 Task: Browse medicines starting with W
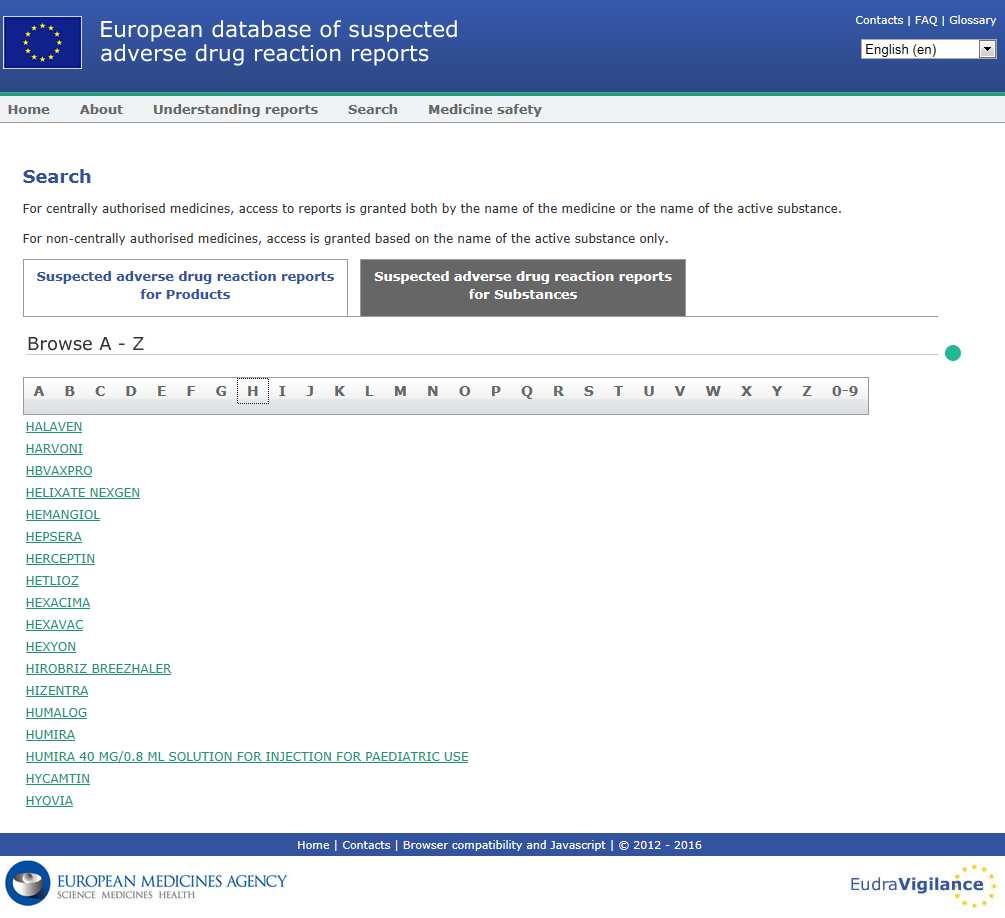[713, 391]
